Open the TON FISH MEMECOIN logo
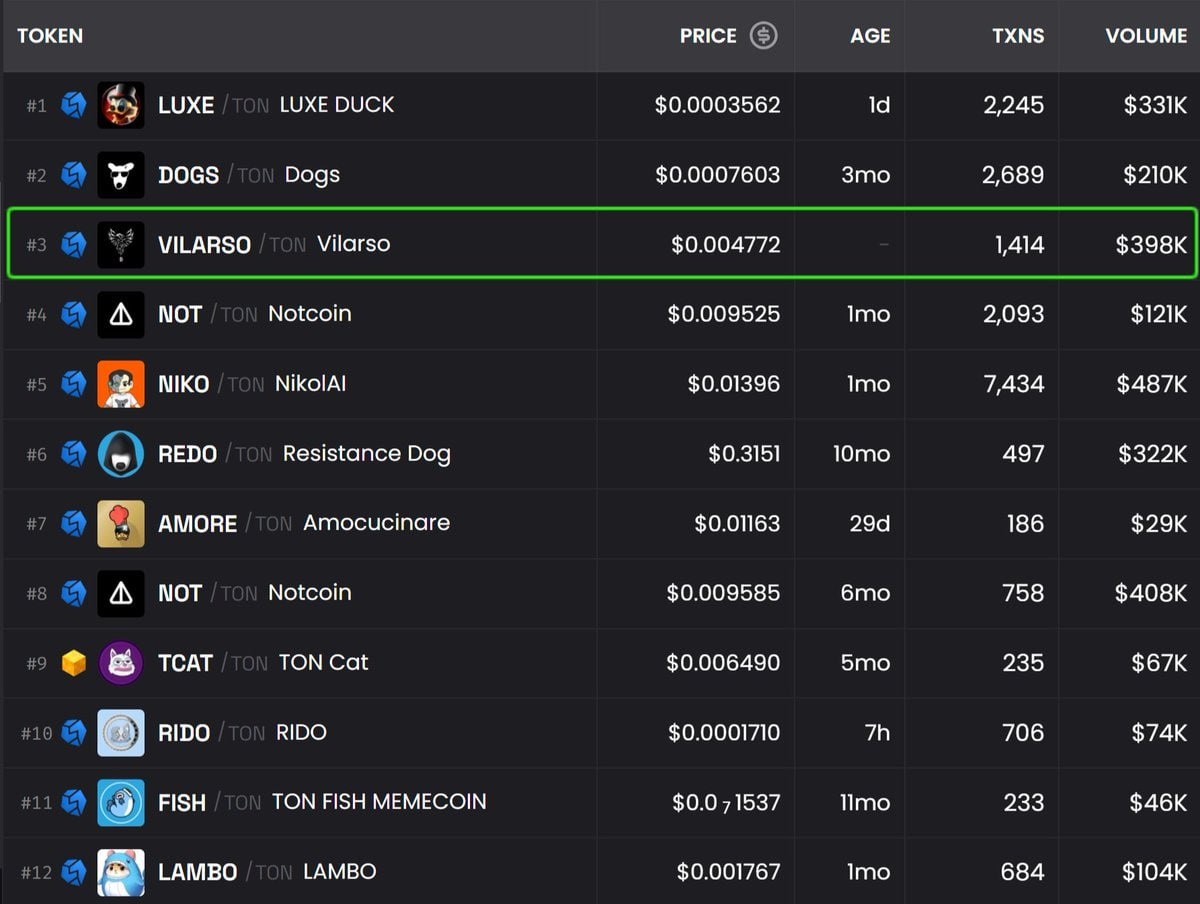1200x904 pixels. pyautogui.click(x=121, y=802)
